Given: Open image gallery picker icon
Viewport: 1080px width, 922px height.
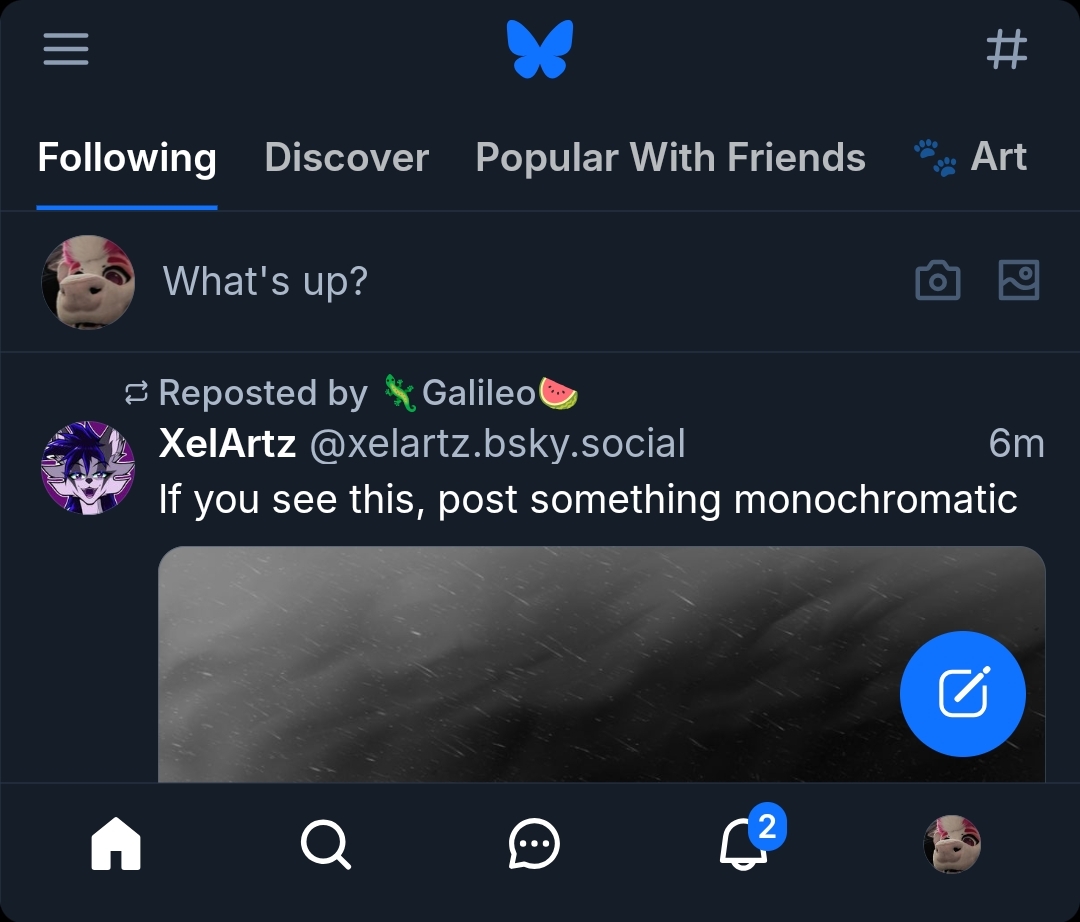Looking at the screenshot, I should tap(1019, 281).
